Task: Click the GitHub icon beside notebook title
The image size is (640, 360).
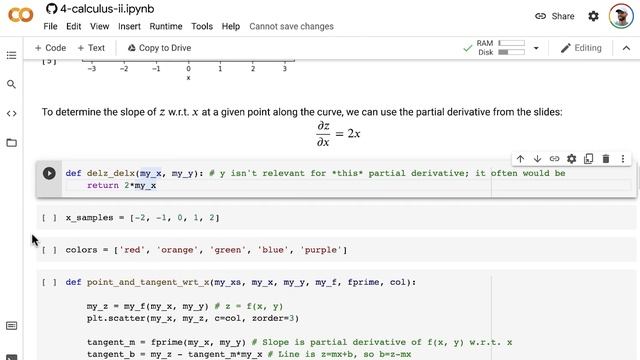Action: point(51,9)
